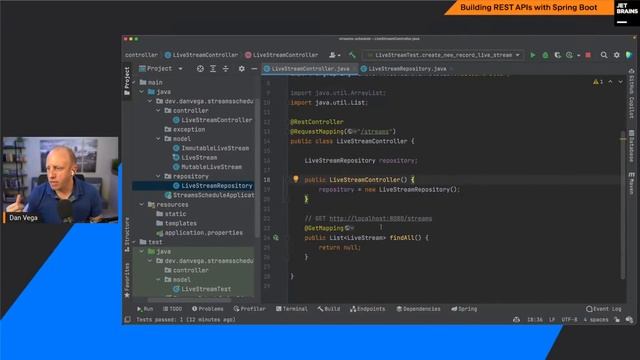This screenshot has height=360, width=640.
Task: Open Problems tool window tab
Action: tap(207, 309)
